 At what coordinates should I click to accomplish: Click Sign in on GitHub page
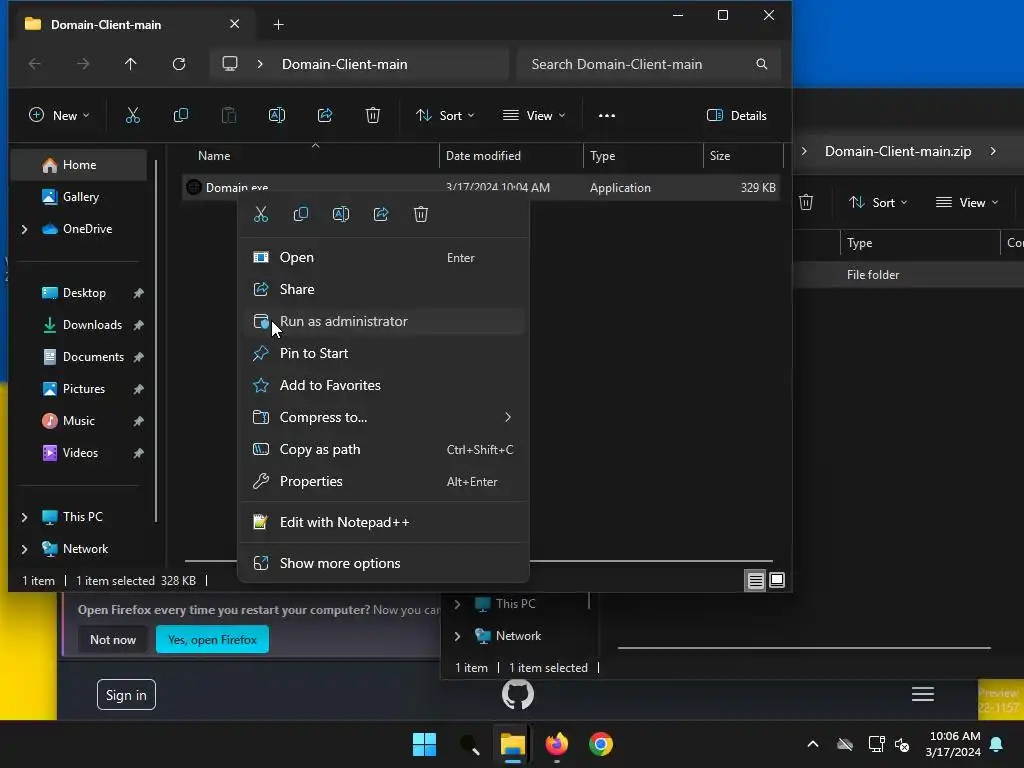pyautogui.click(x=126, y=695)
